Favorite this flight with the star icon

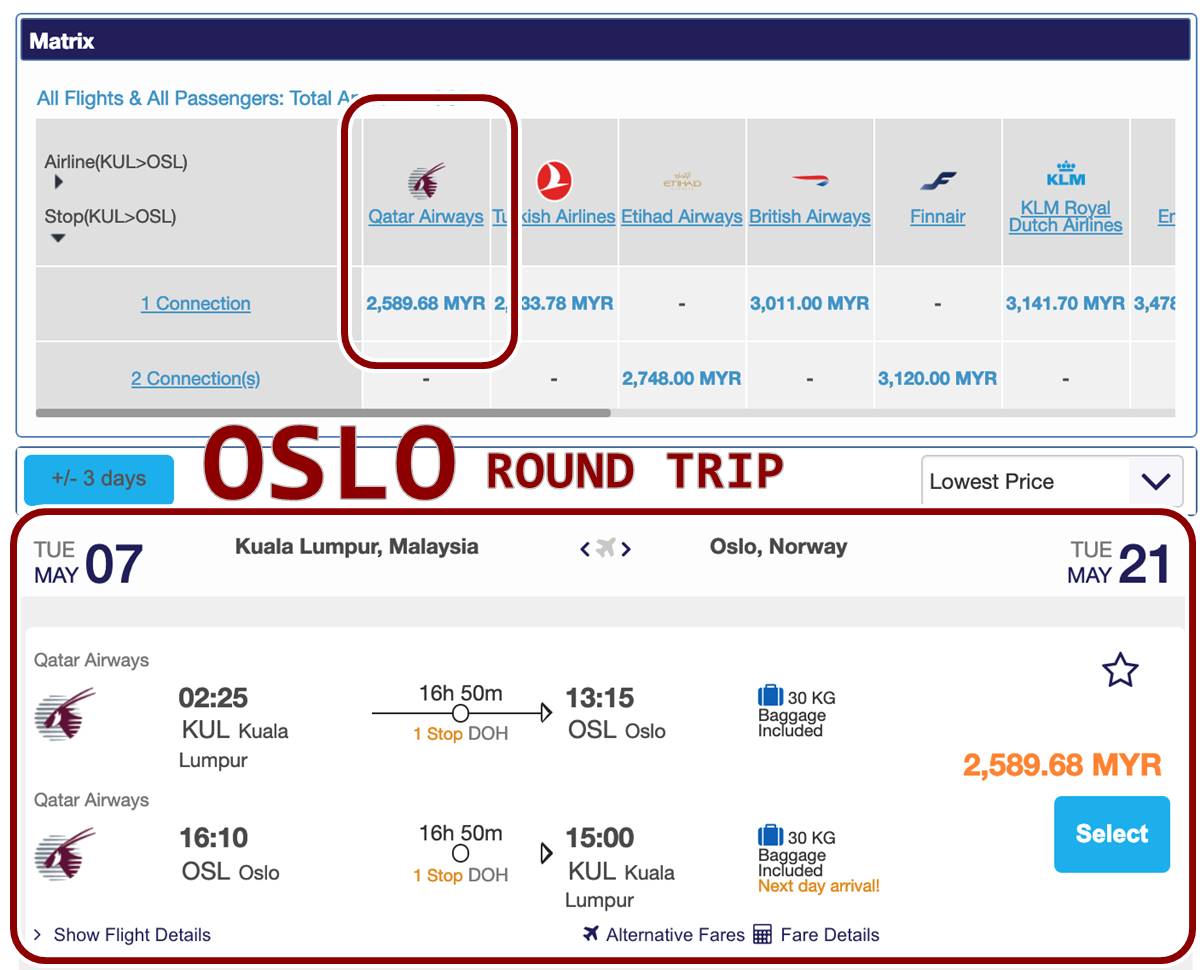pos(1120,670)
